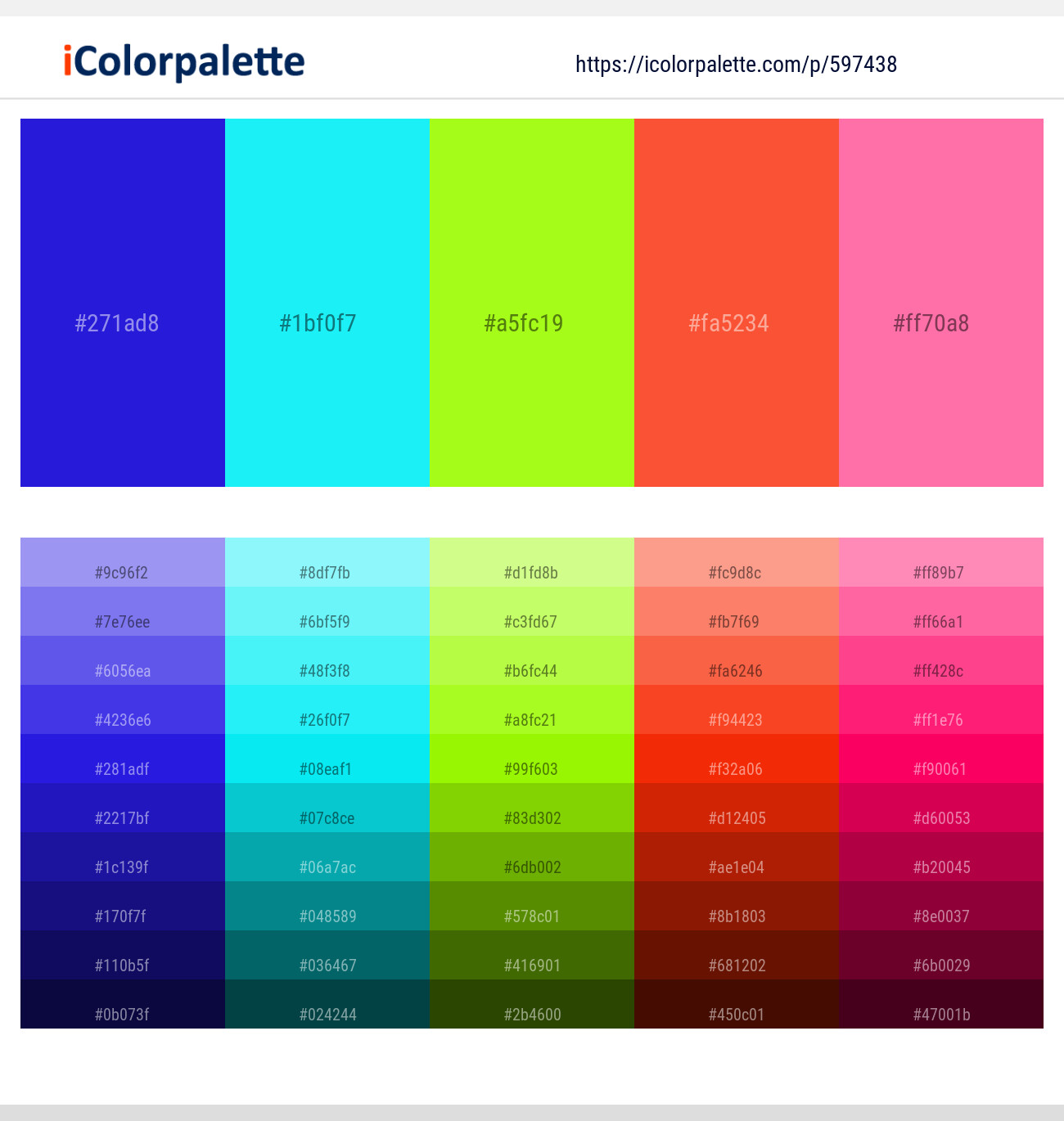Viewport: 1064px width, 1121px height.
Task: Click the iColorpalette logo
Action: (184, 62)
